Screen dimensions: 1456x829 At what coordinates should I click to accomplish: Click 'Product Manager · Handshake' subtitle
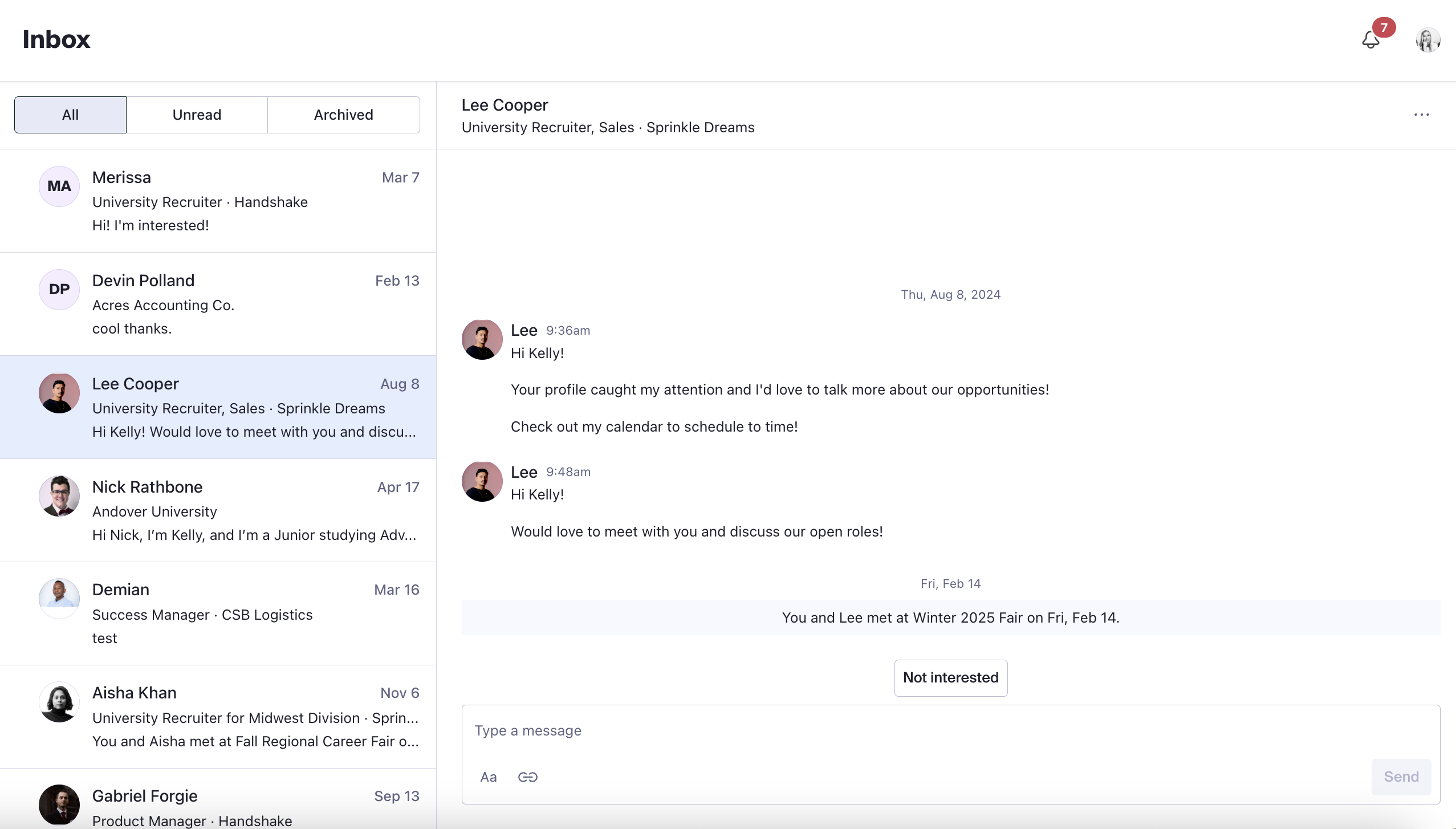(x=192, y=821)
